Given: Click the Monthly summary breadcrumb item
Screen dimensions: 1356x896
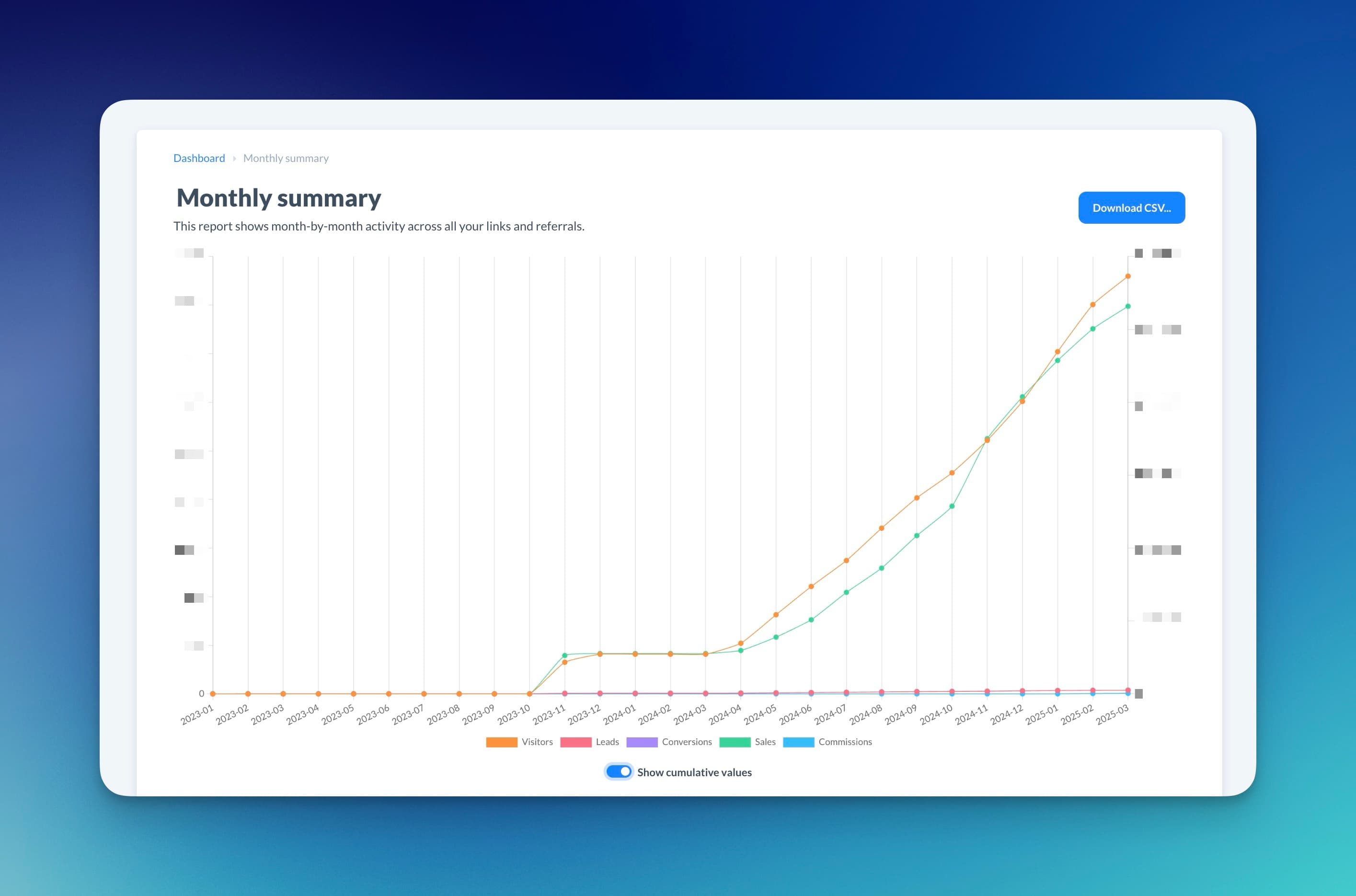Looking at the screenshot, I should [286, 158].
